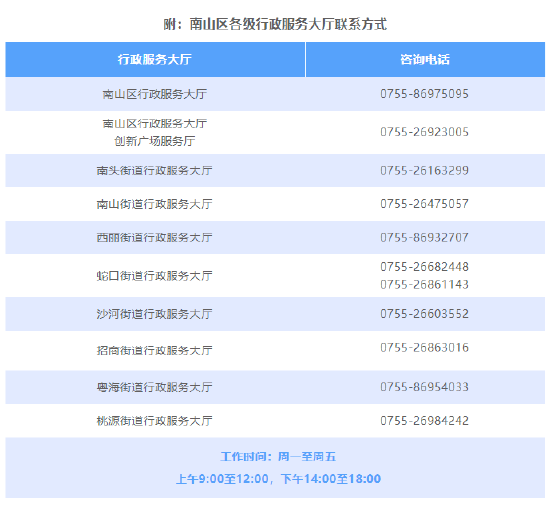Select phone number 0755-26603552
Image resolution: width=550 pixels, height=506 pixels.
click(x=425, y=313)
